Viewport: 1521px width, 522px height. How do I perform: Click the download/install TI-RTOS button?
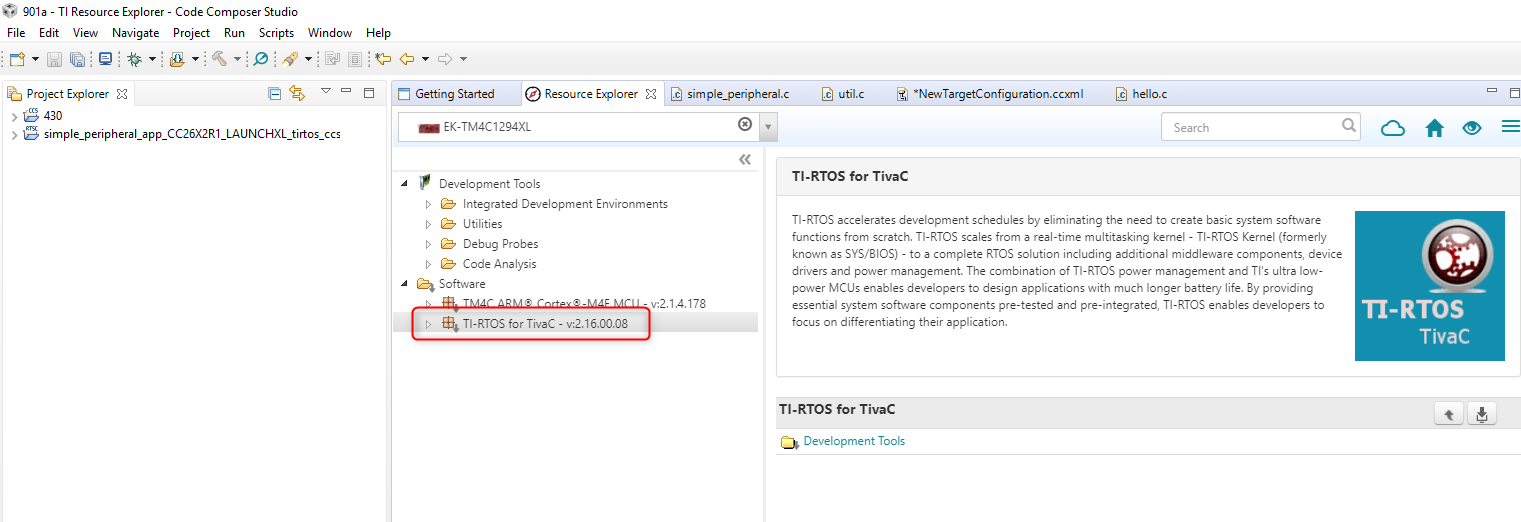[x=1482, y=414]
